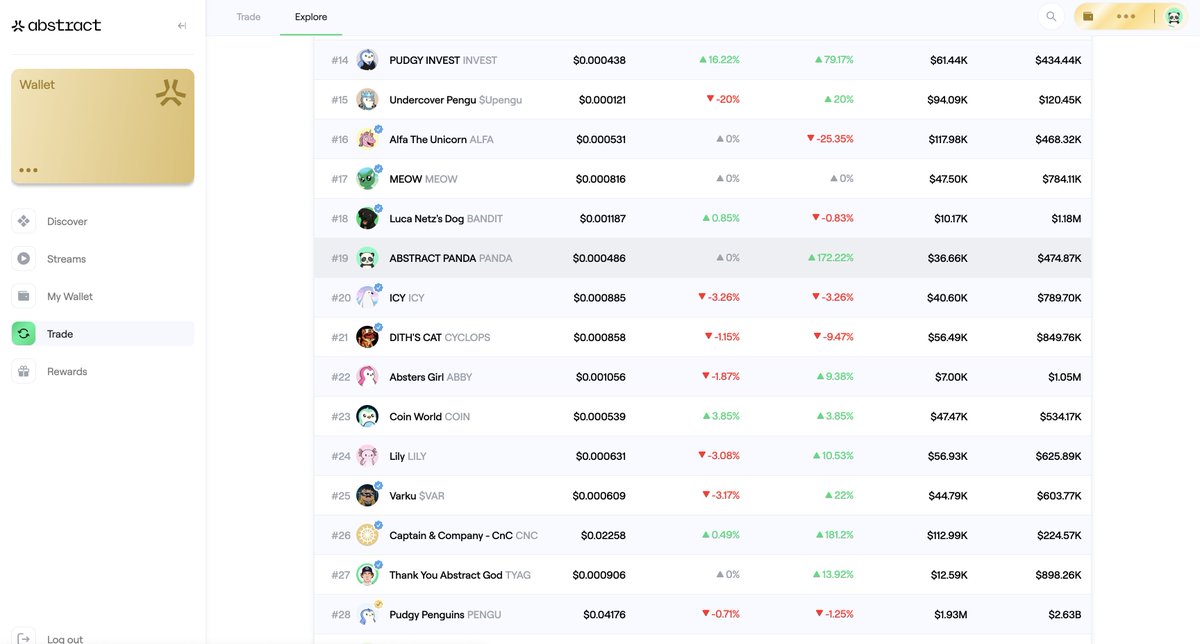Open the Discover section
Image resolution: width=1200 pixels, height=644 pixels.
pyautogui.click(x=103, y=221)
